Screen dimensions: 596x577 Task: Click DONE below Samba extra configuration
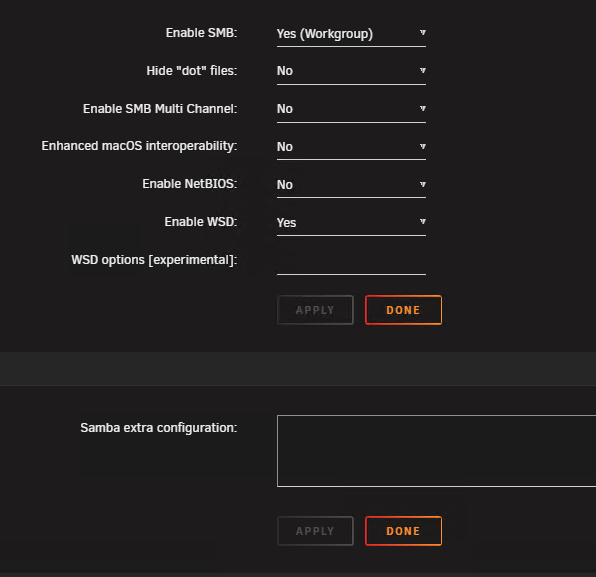[x=403, y=531]
